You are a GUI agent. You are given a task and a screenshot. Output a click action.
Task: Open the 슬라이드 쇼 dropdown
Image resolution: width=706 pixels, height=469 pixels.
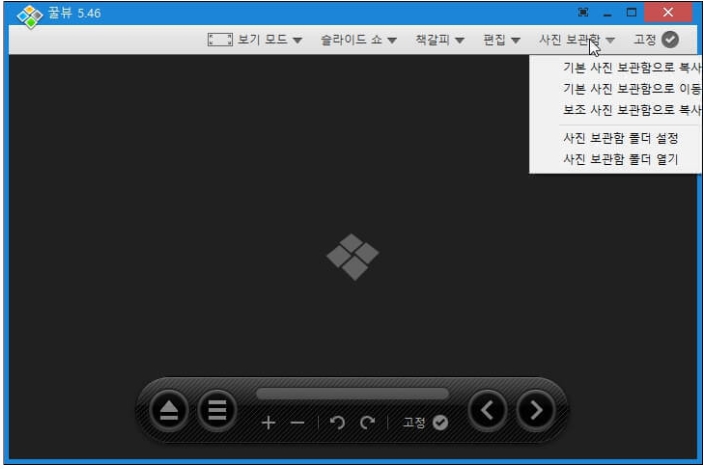pyautogui.click(x=358, y=40)
